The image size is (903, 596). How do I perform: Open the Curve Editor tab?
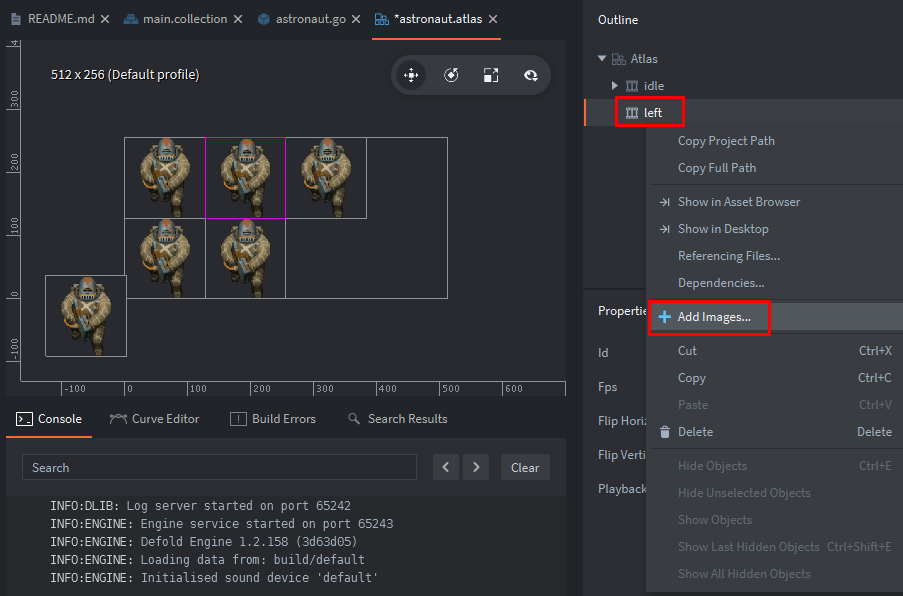[154, 419]
